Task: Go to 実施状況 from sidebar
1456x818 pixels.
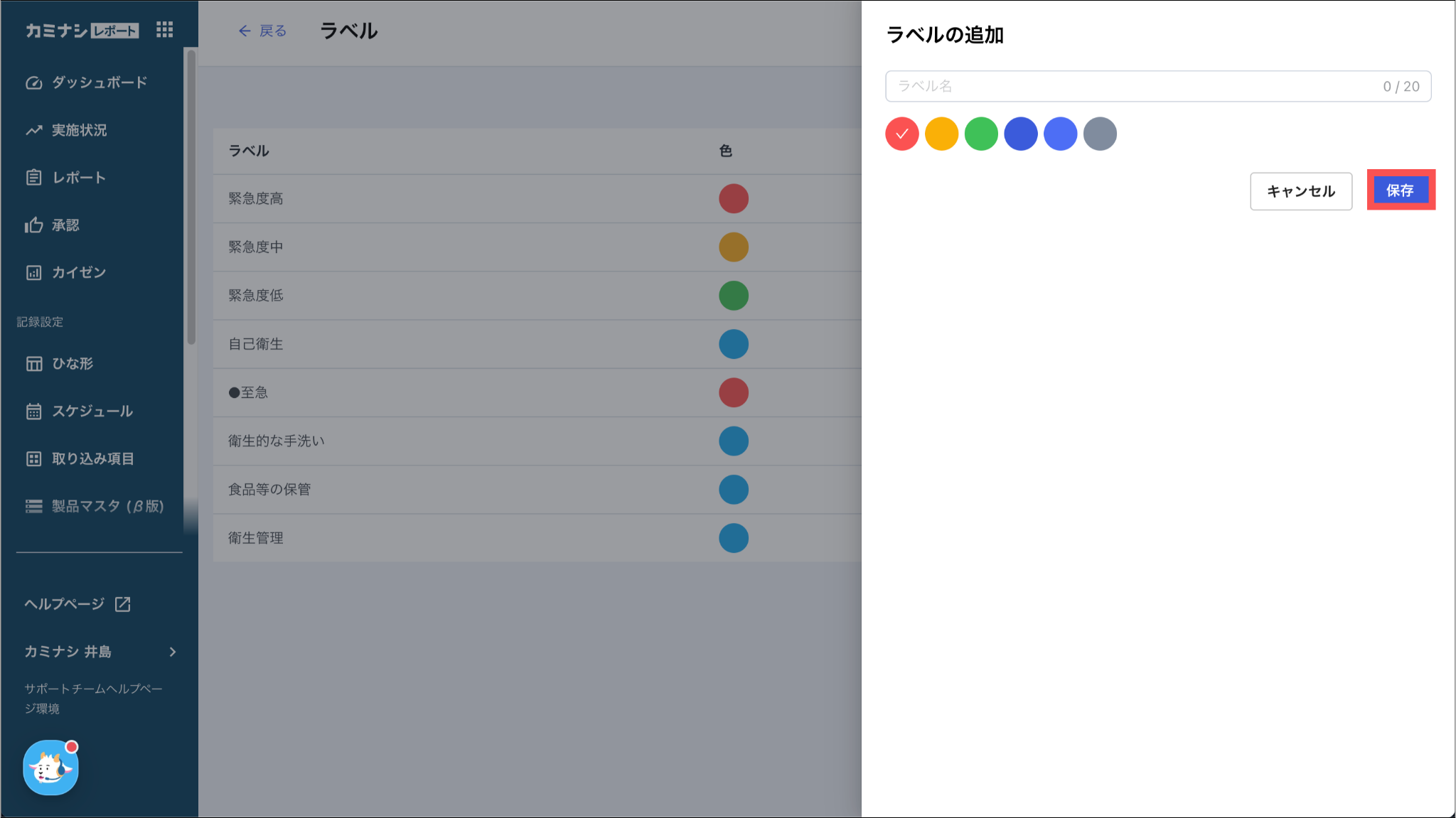Action: pos(79,130)
